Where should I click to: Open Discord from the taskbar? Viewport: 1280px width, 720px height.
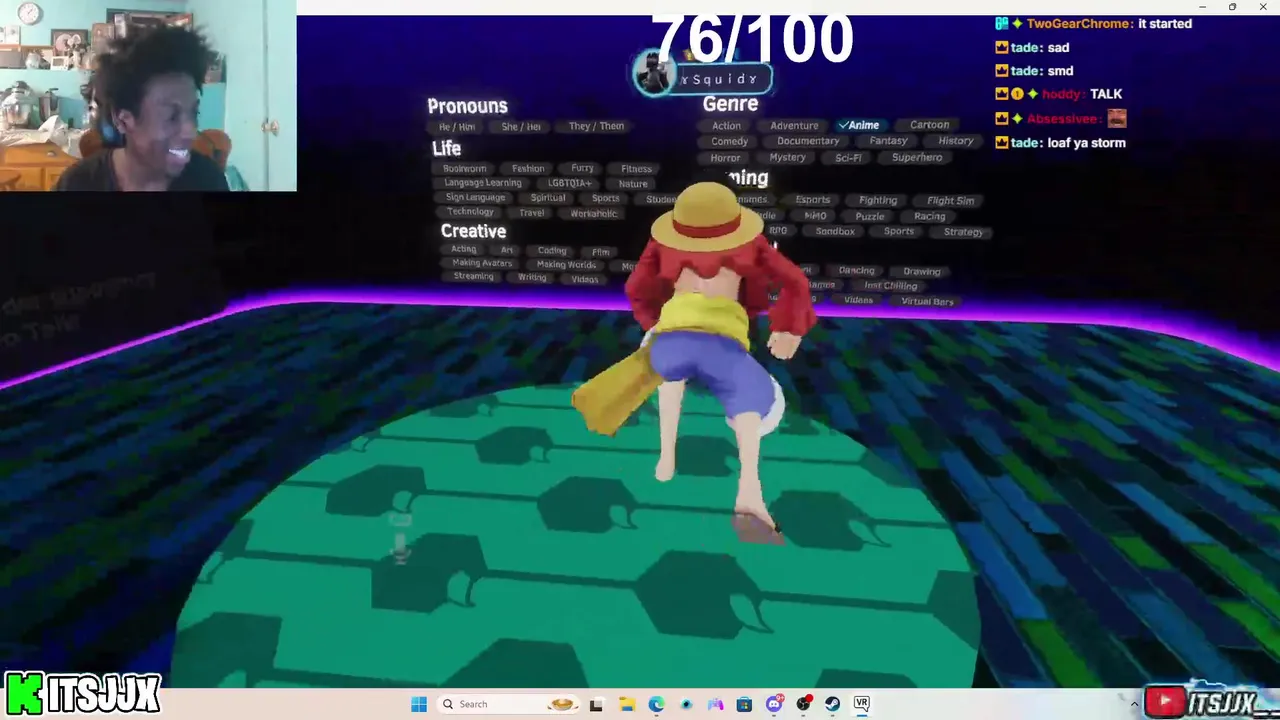tap(774, 704)
